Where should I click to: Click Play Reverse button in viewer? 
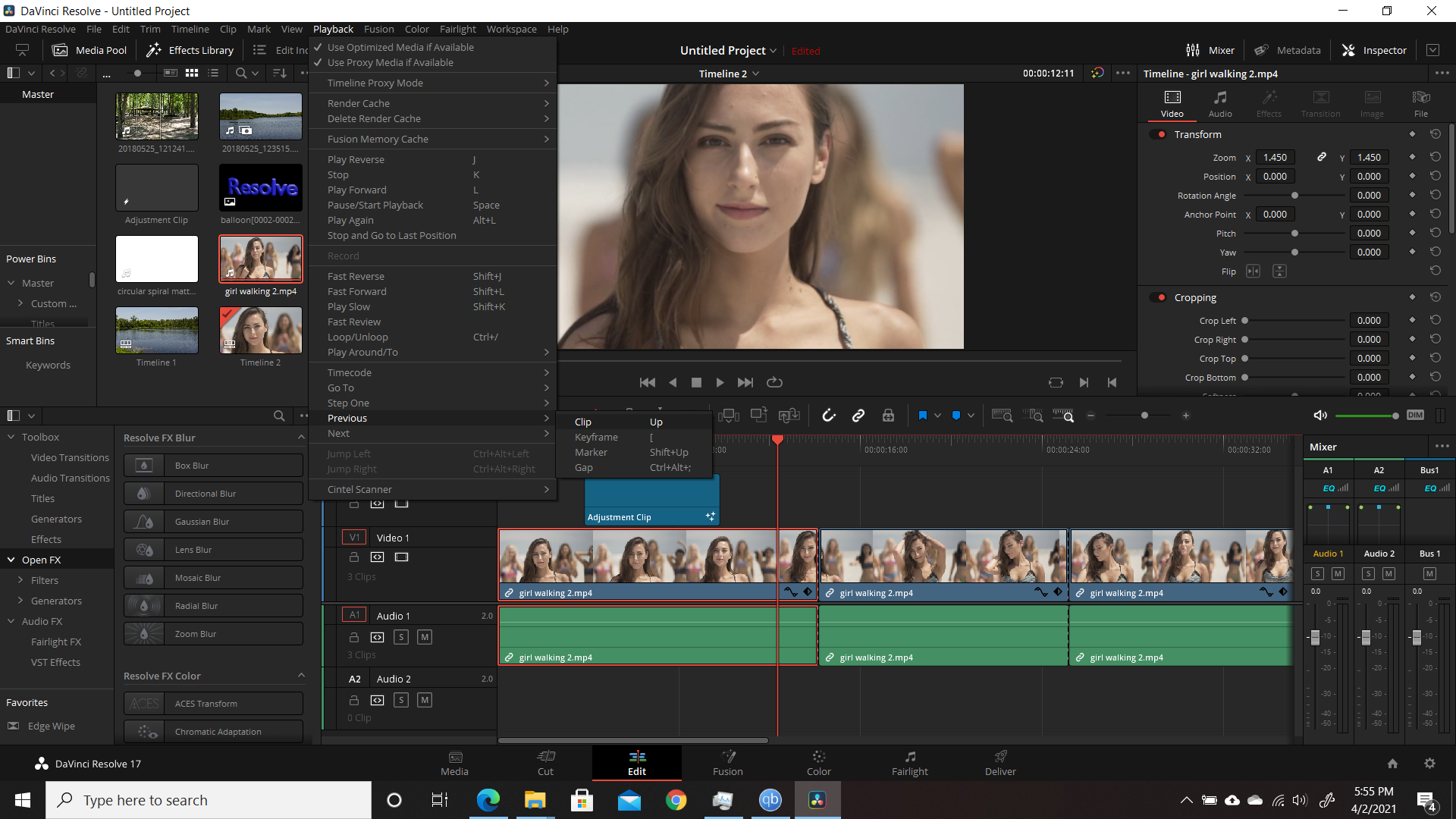(673, 383)
